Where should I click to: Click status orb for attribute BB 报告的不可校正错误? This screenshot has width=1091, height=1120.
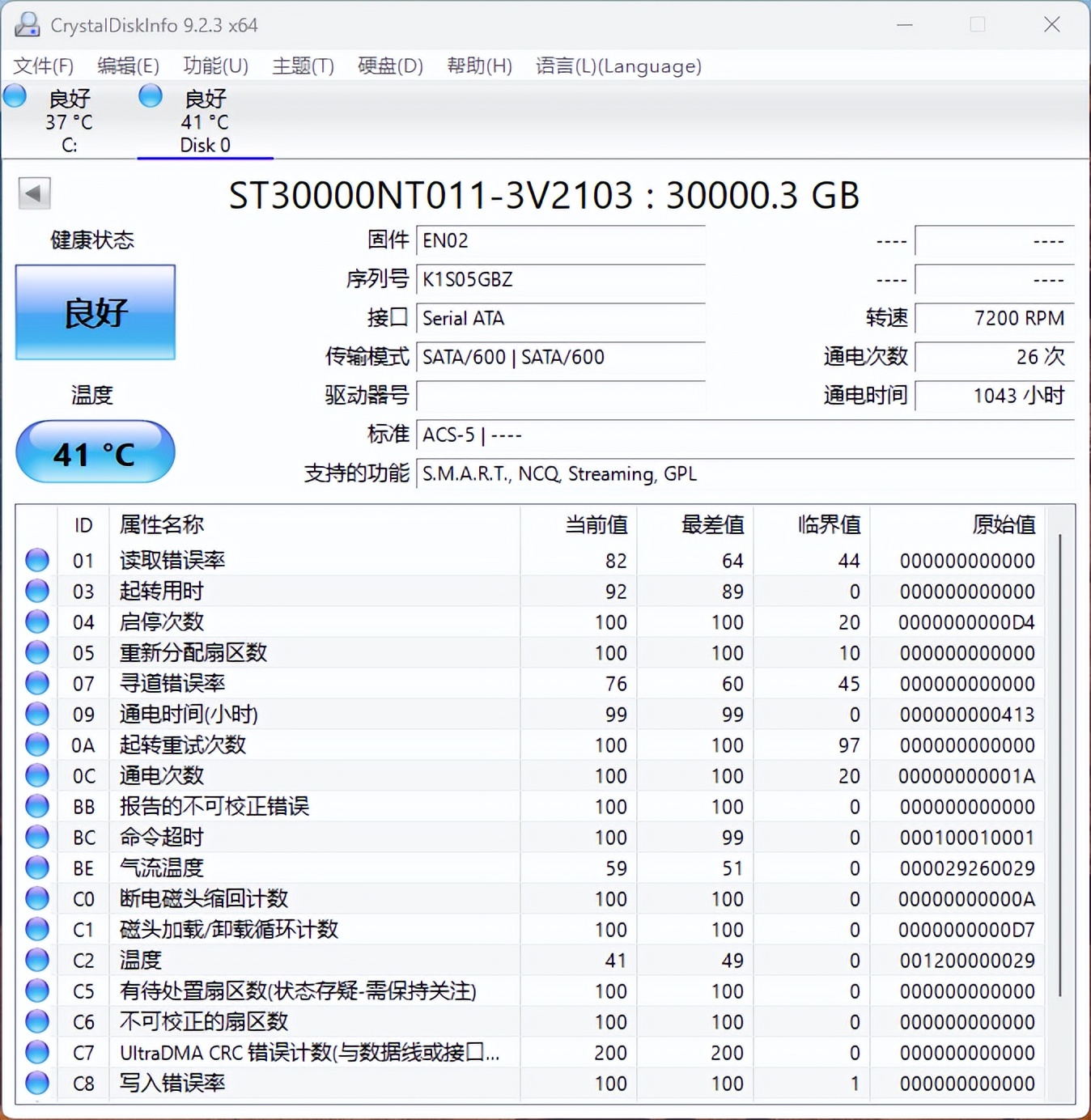37,806
